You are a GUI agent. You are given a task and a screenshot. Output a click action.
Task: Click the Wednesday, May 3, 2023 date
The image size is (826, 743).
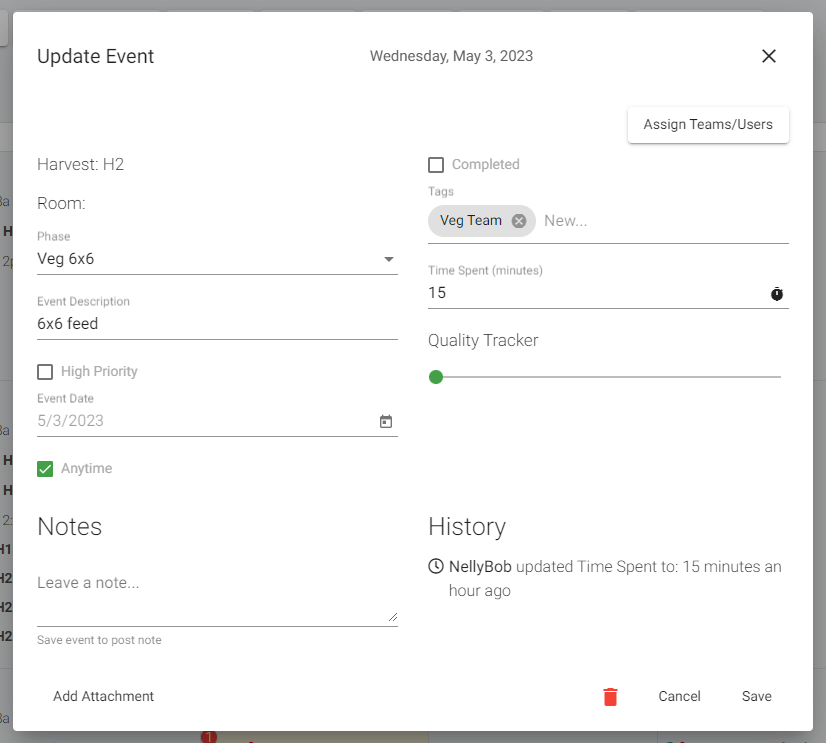451,56
